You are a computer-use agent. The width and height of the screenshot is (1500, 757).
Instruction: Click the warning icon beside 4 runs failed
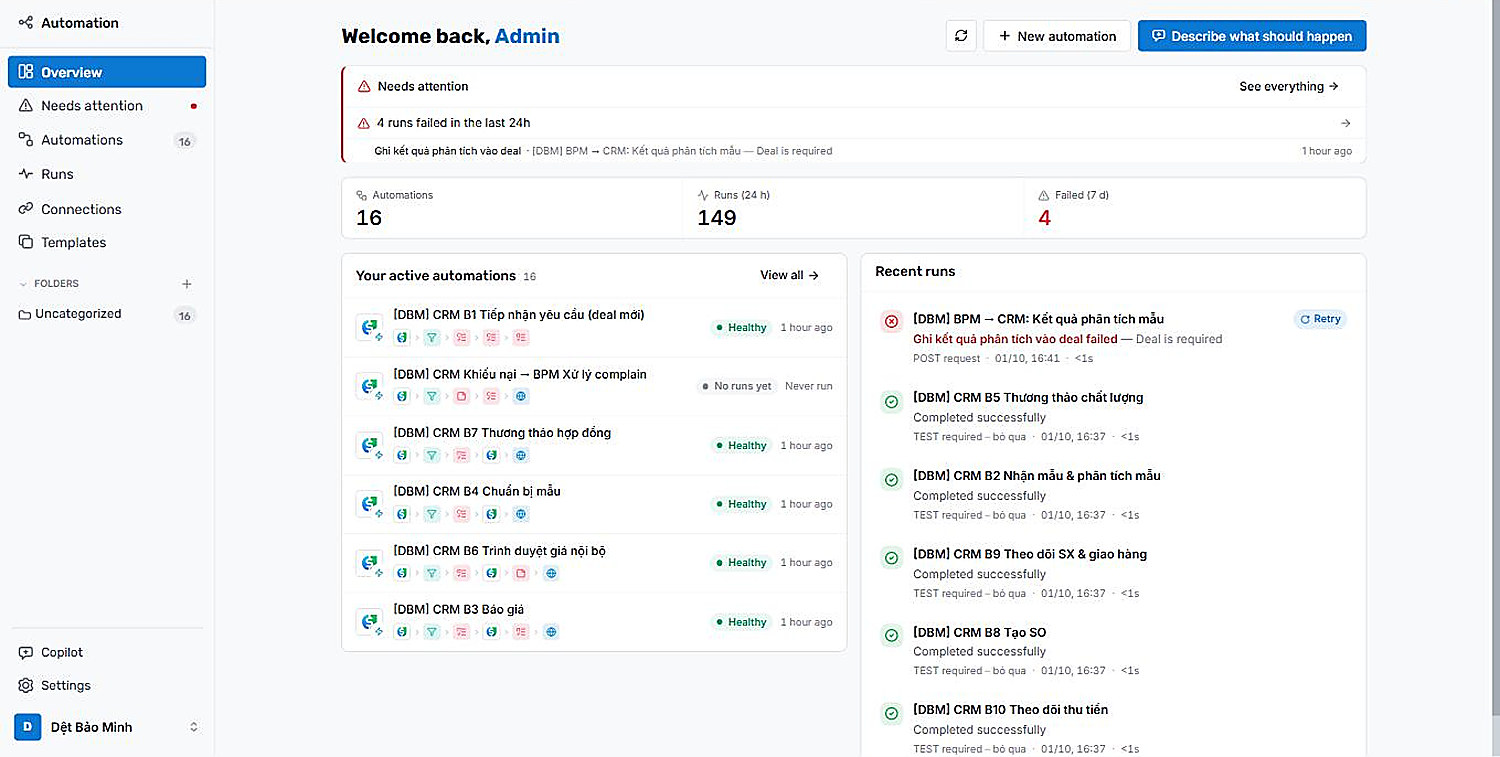click(364, 123)
